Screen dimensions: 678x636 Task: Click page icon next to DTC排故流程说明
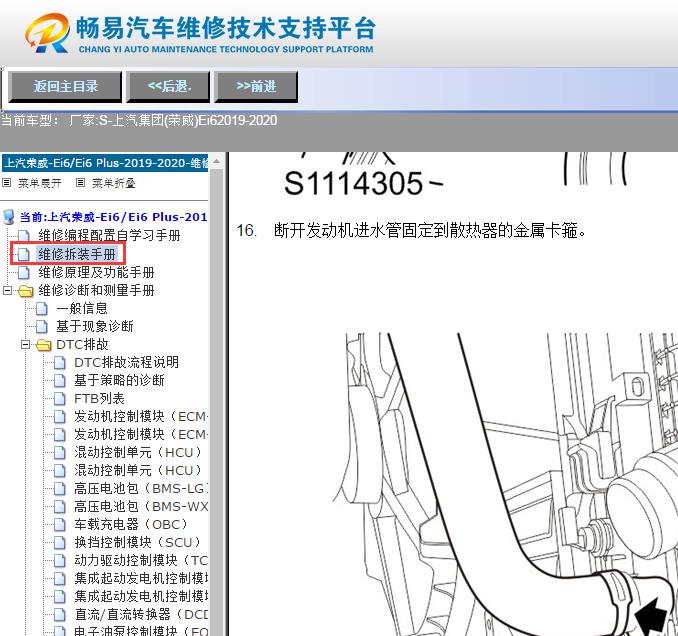pyautogui.click(x=60, y=363)
